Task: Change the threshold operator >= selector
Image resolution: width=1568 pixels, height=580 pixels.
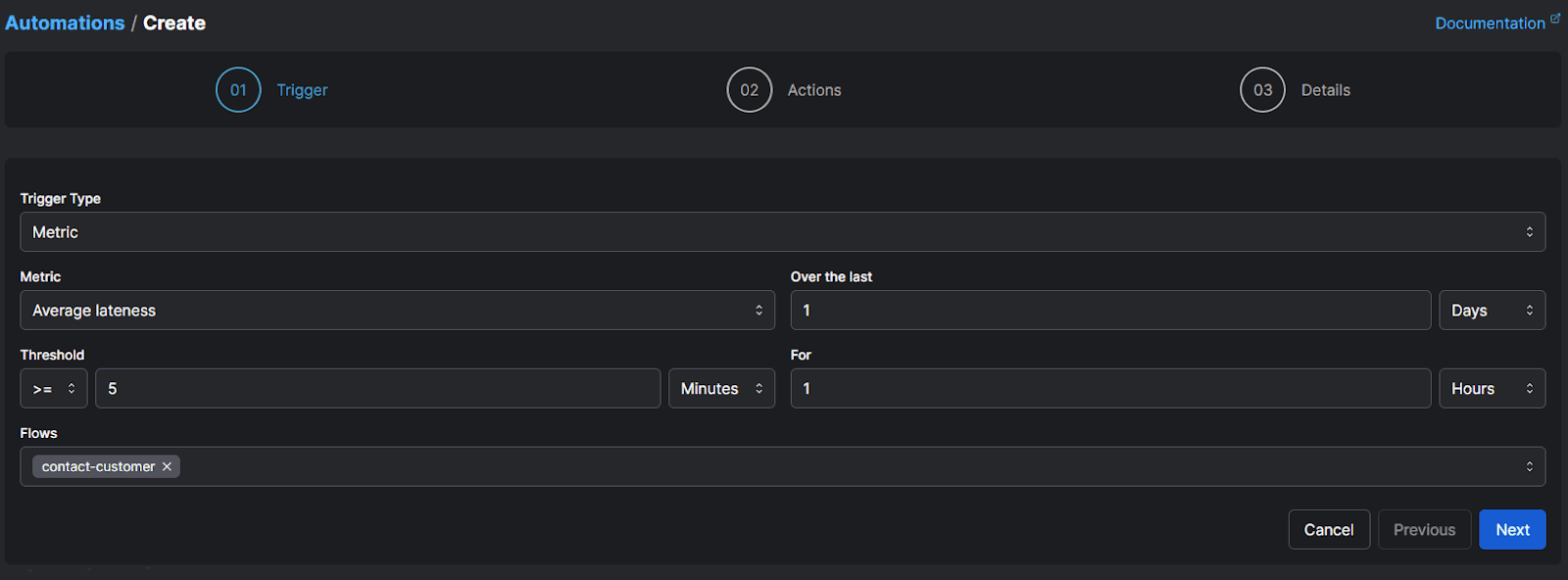Action: click(54, 389)
